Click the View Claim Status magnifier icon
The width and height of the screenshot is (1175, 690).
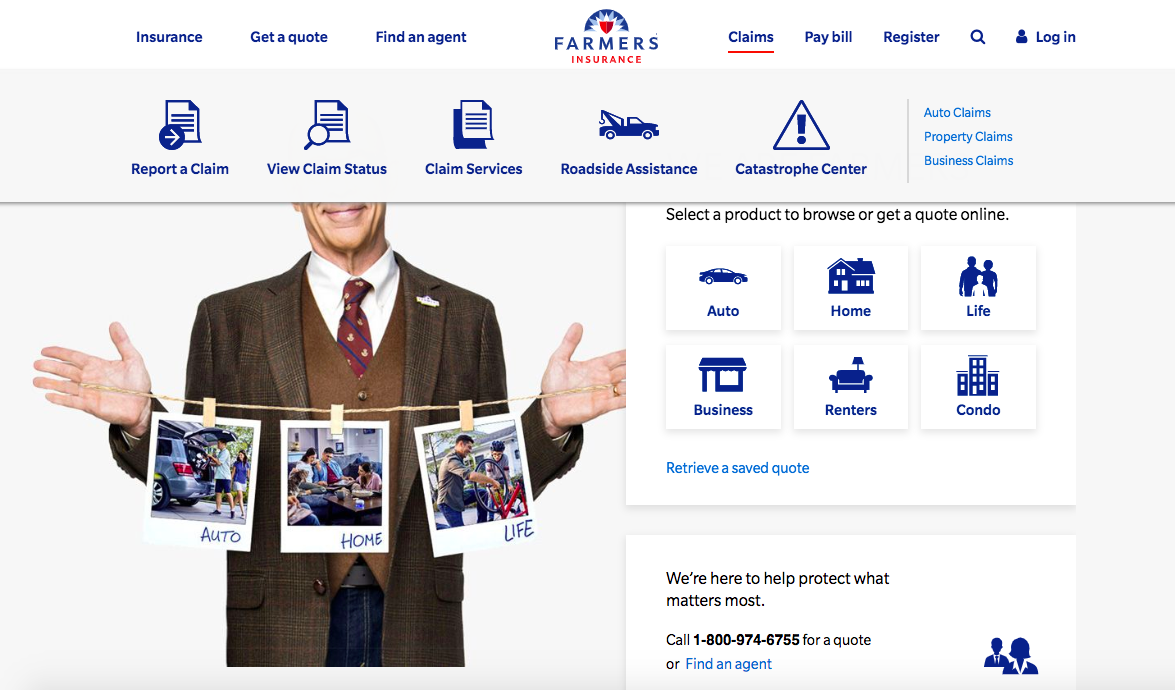tap(327, 124)
